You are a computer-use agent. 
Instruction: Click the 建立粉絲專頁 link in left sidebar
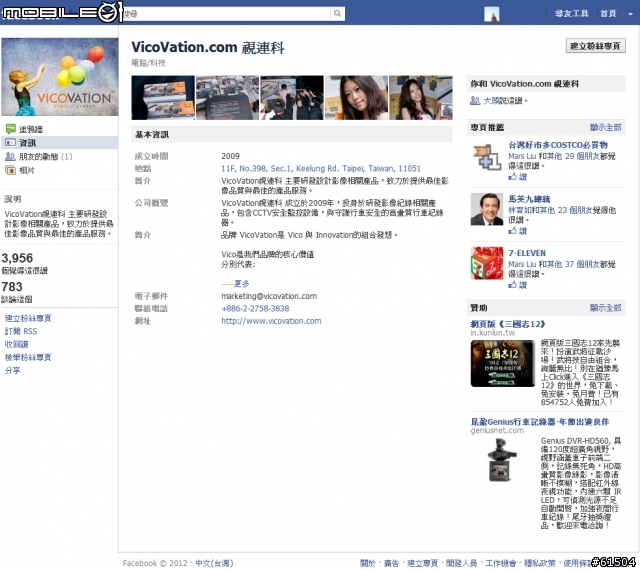pos(28,318)
